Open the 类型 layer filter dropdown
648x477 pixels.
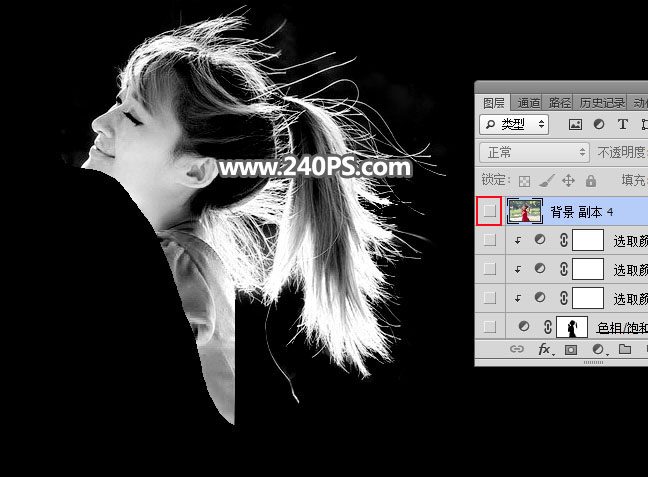[x=515, y=124]
